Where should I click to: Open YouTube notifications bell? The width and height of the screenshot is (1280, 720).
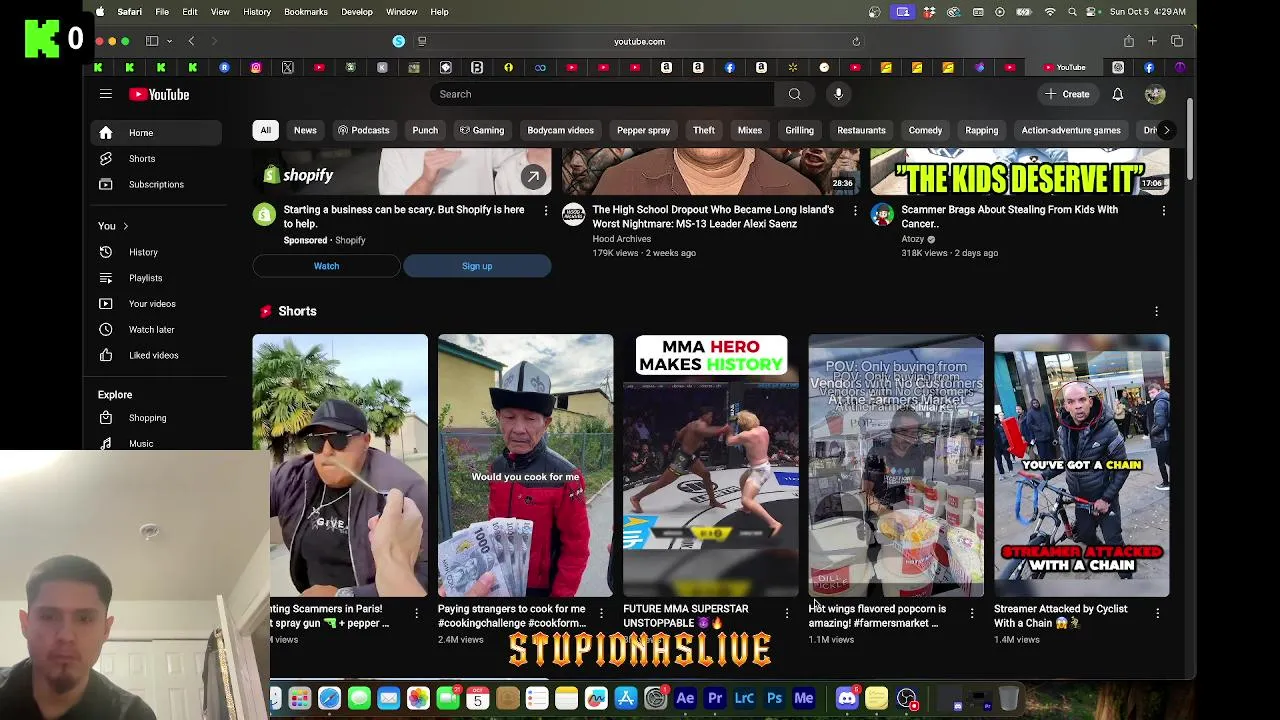click(1118, 94)
